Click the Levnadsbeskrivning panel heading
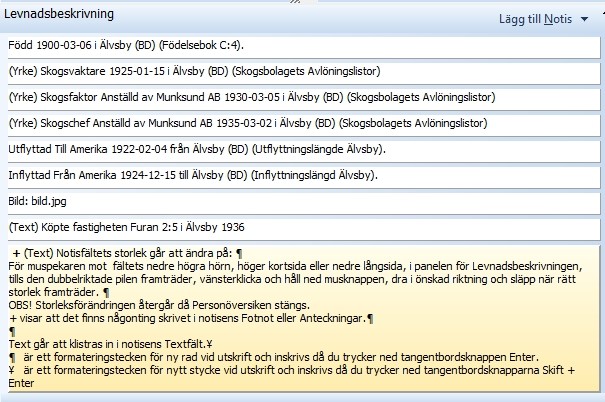The width and height of the screenshot is (605, 402). (59, 14)
